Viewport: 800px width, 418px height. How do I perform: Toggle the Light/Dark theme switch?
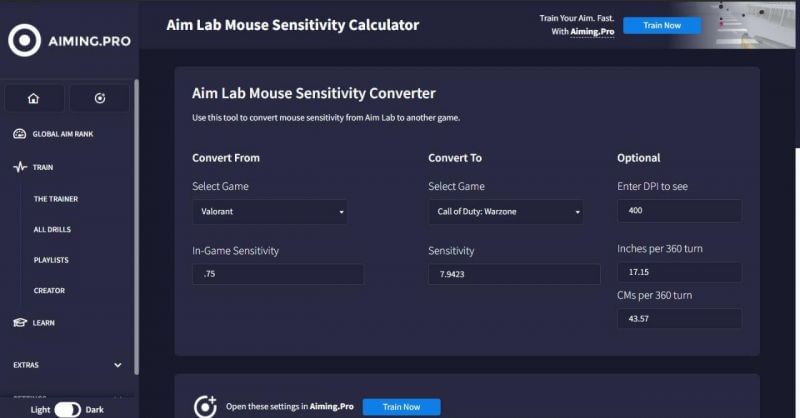click(x=67, y=409)
